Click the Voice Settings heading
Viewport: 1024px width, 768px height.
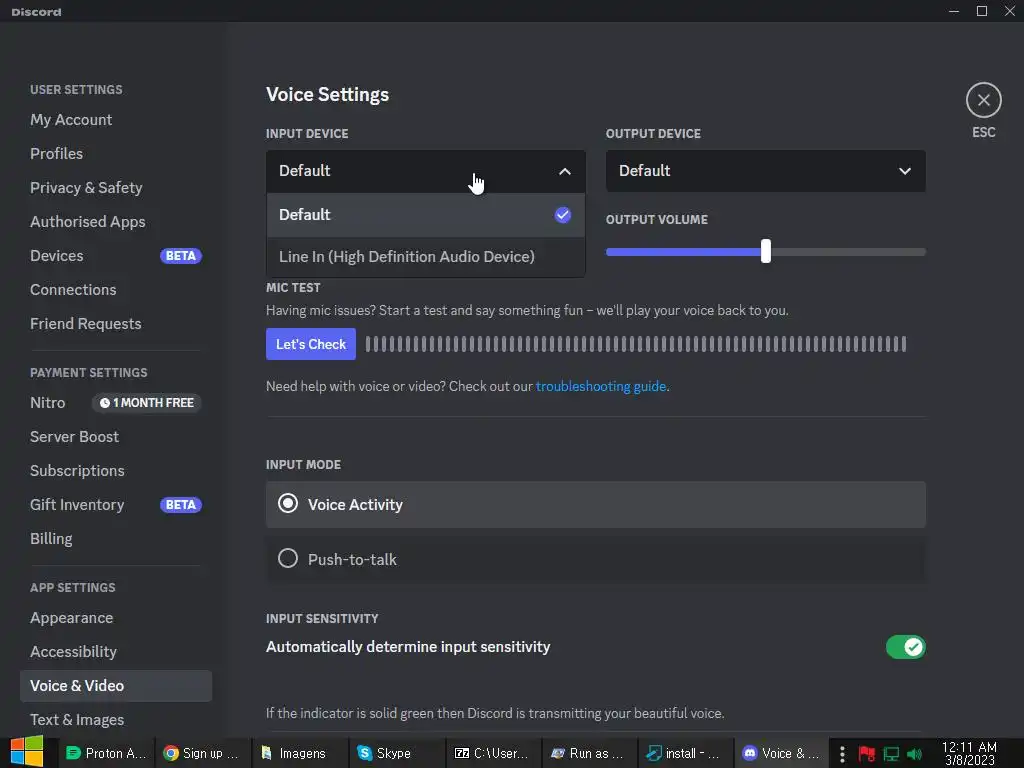click(x=327, y=95)
